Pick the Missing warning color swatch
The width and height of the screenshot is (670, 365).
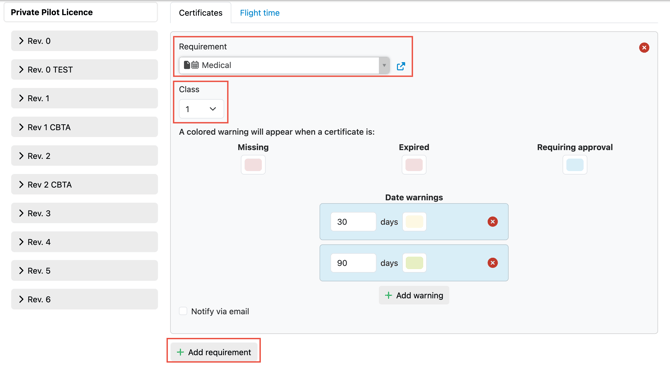(x=253, y=165)
